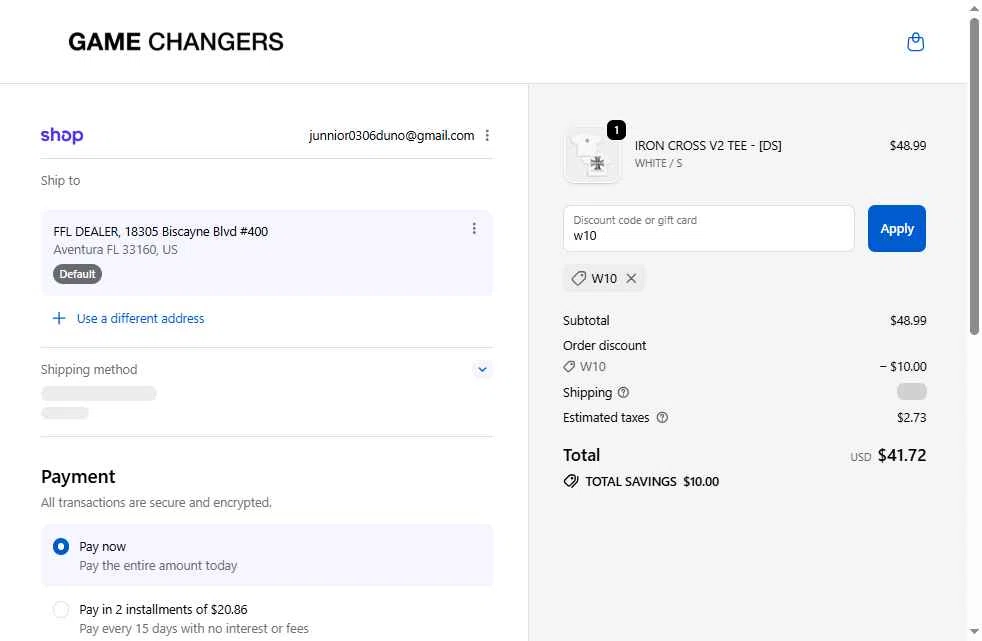Click the email junnior0306duno@gmail.com
The height and width of the screenshot is (641, 982).
pos(391,135)
